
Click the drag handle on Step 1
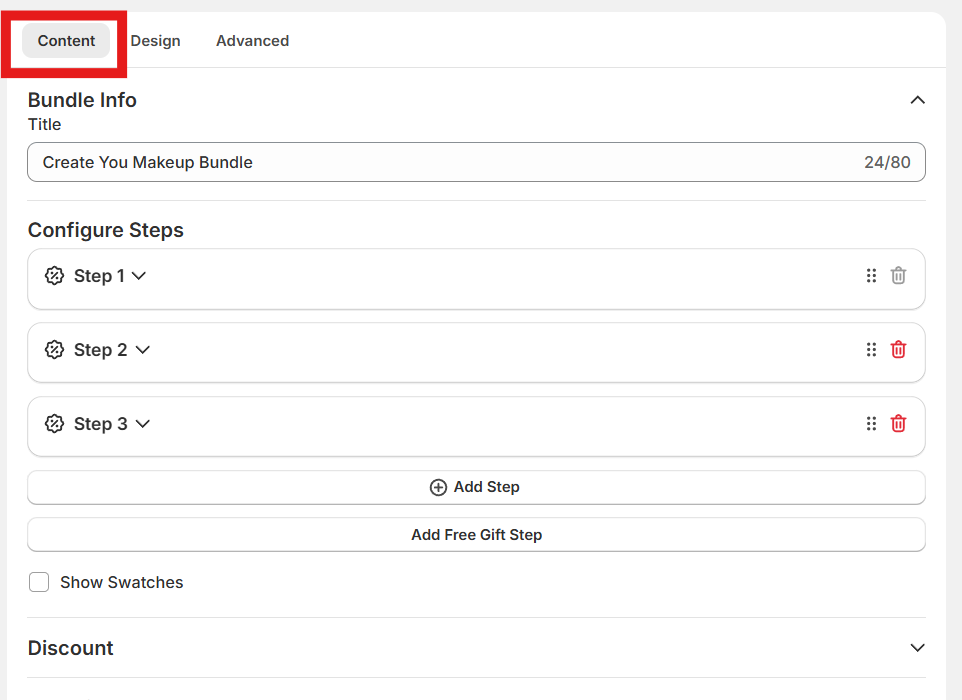(x=871, y=276)
